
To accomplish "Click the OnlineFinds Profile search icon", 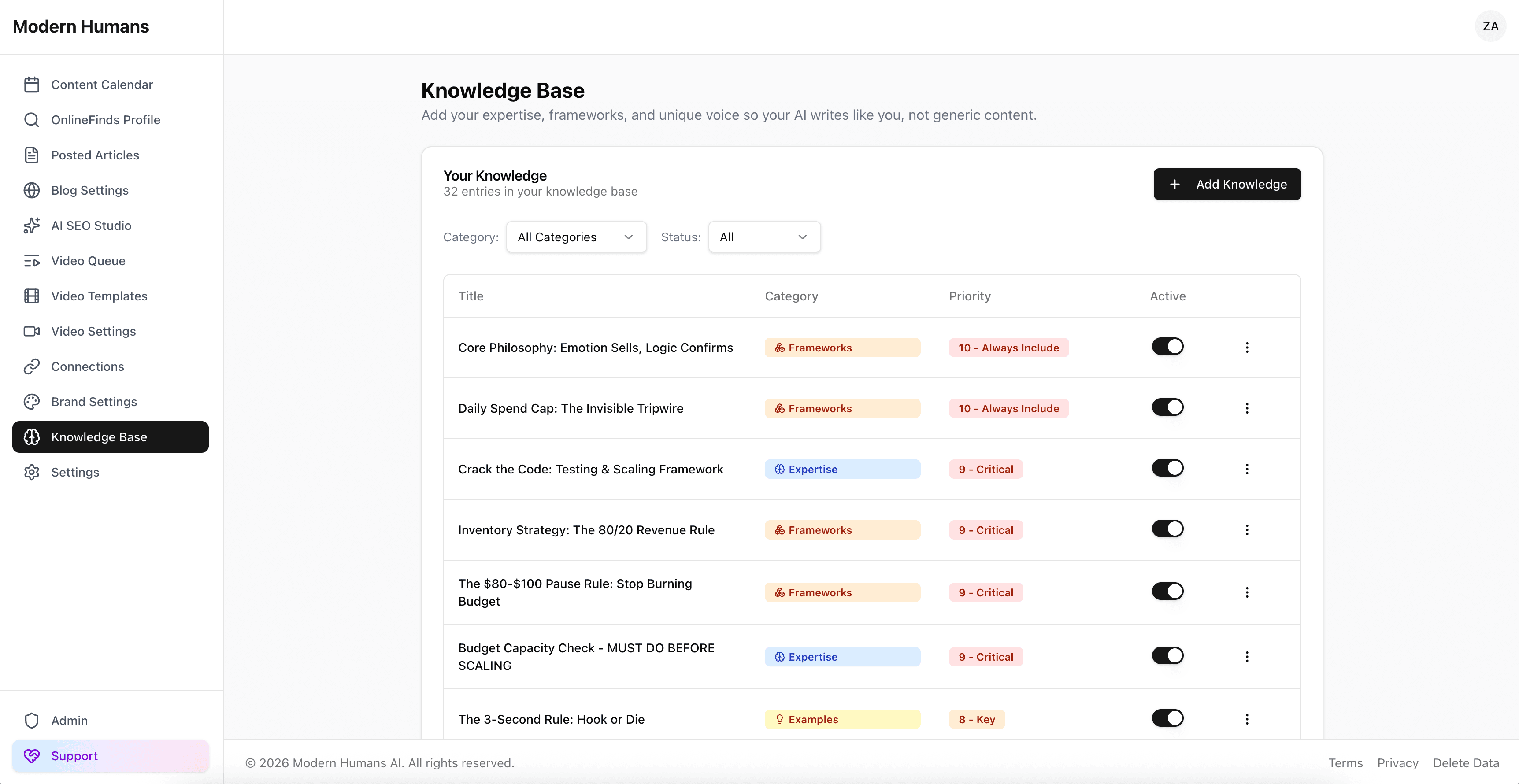I will [32, 120].
